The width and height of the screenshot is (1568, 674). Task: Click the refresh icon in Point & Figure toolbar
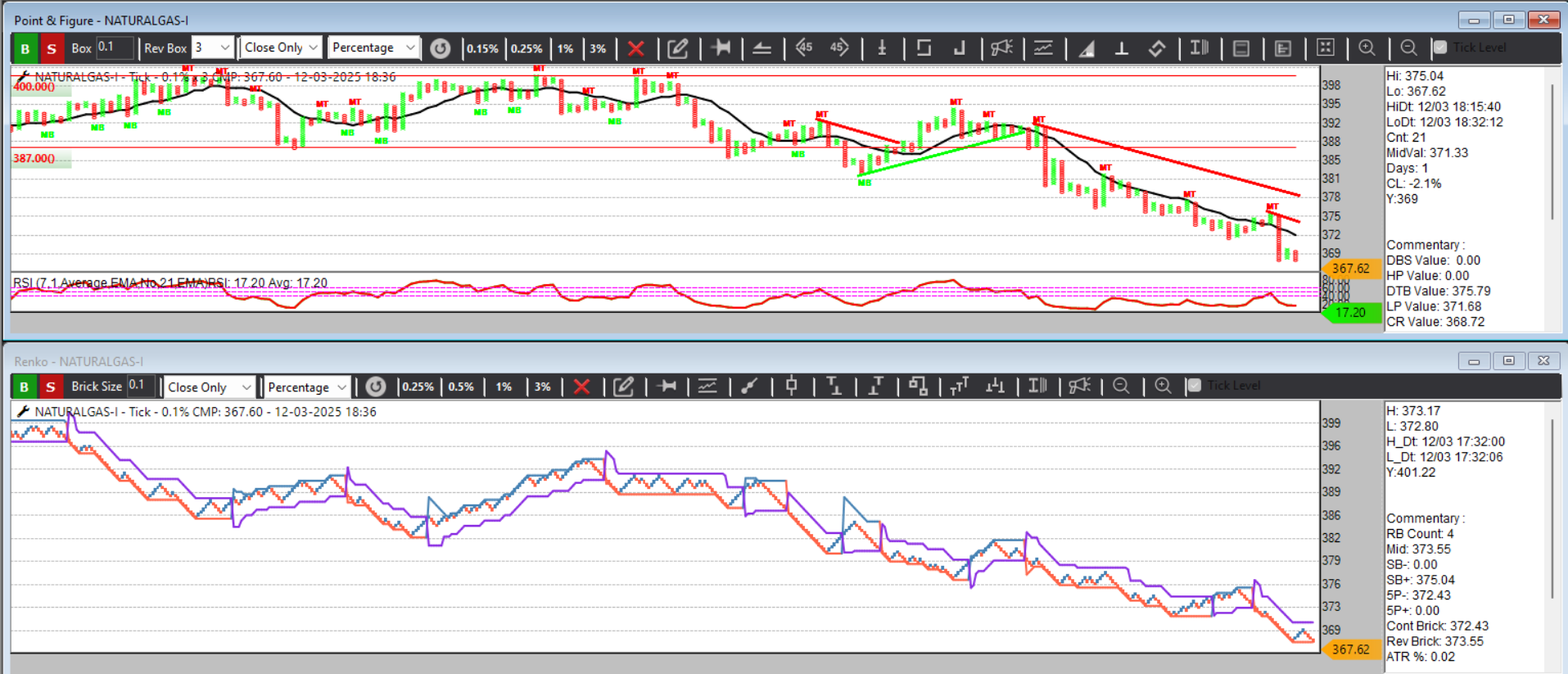click(x=441, y=48)
